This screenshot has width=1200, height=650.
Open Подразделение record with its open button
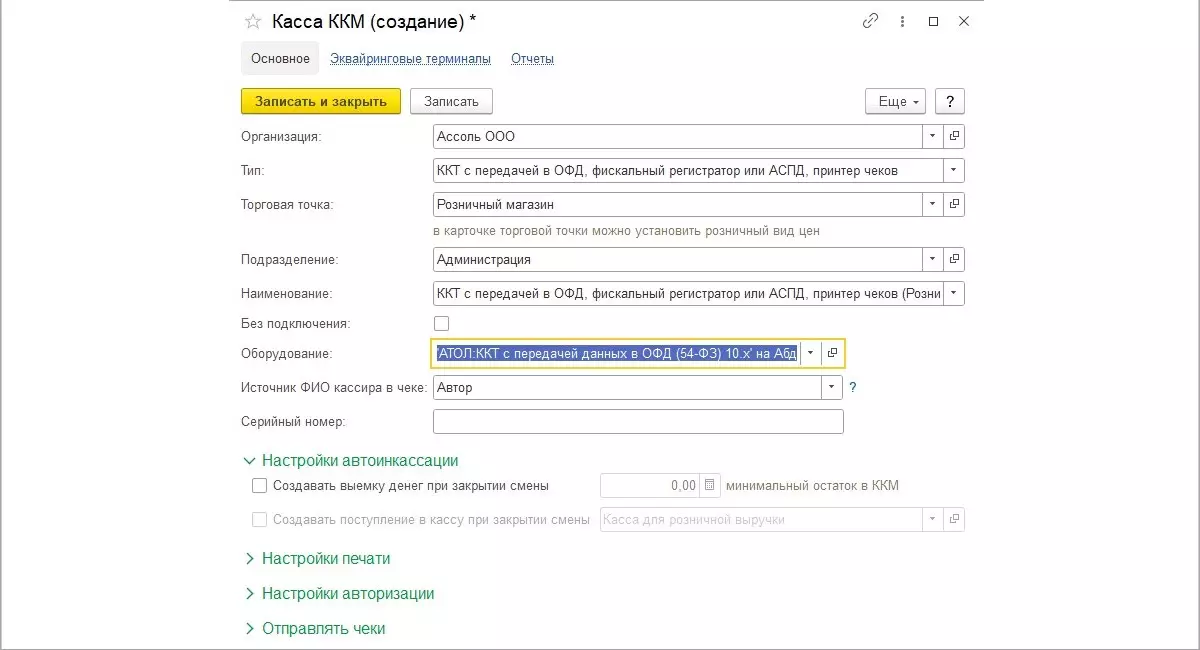pos(954,259)
